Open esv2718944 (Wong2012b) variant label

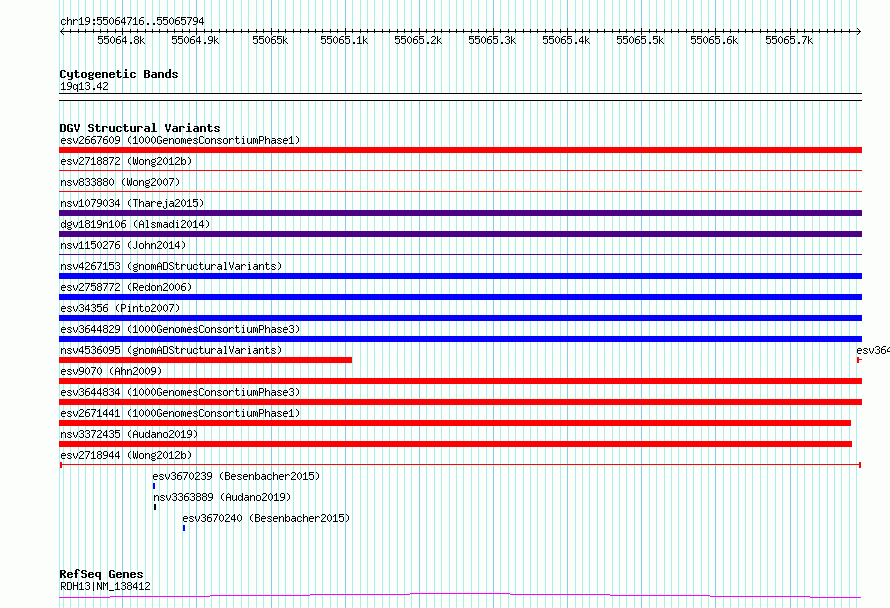coord(126,455)
